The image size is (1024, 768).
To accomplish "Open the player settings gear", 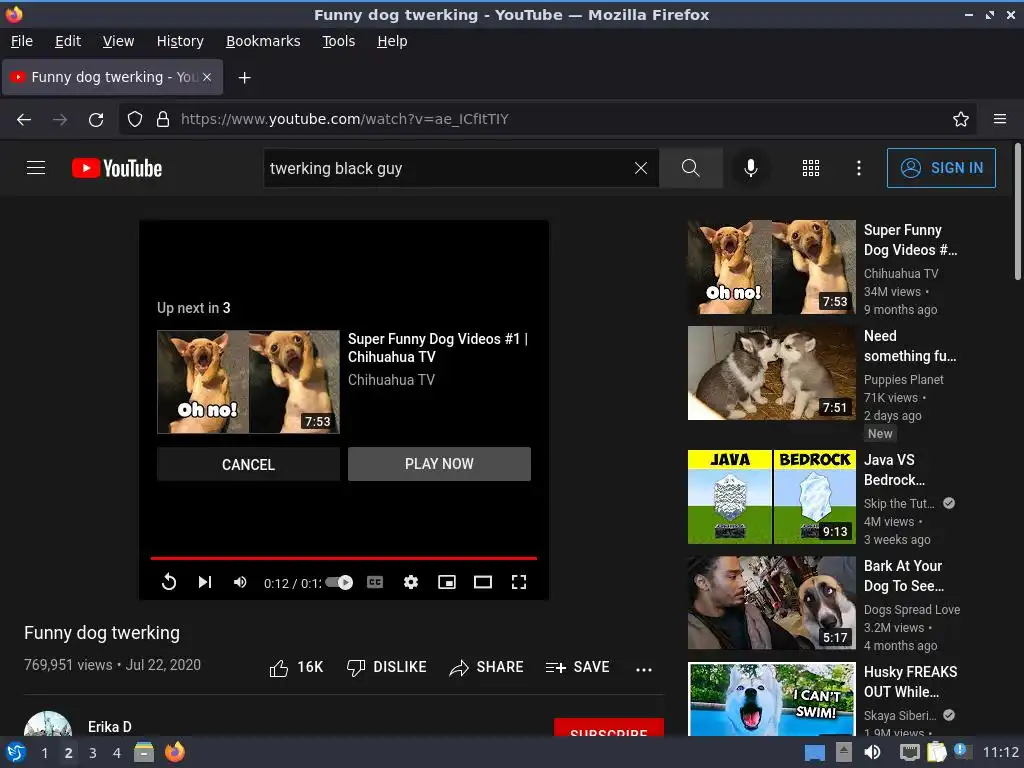I will coord(411,582).
